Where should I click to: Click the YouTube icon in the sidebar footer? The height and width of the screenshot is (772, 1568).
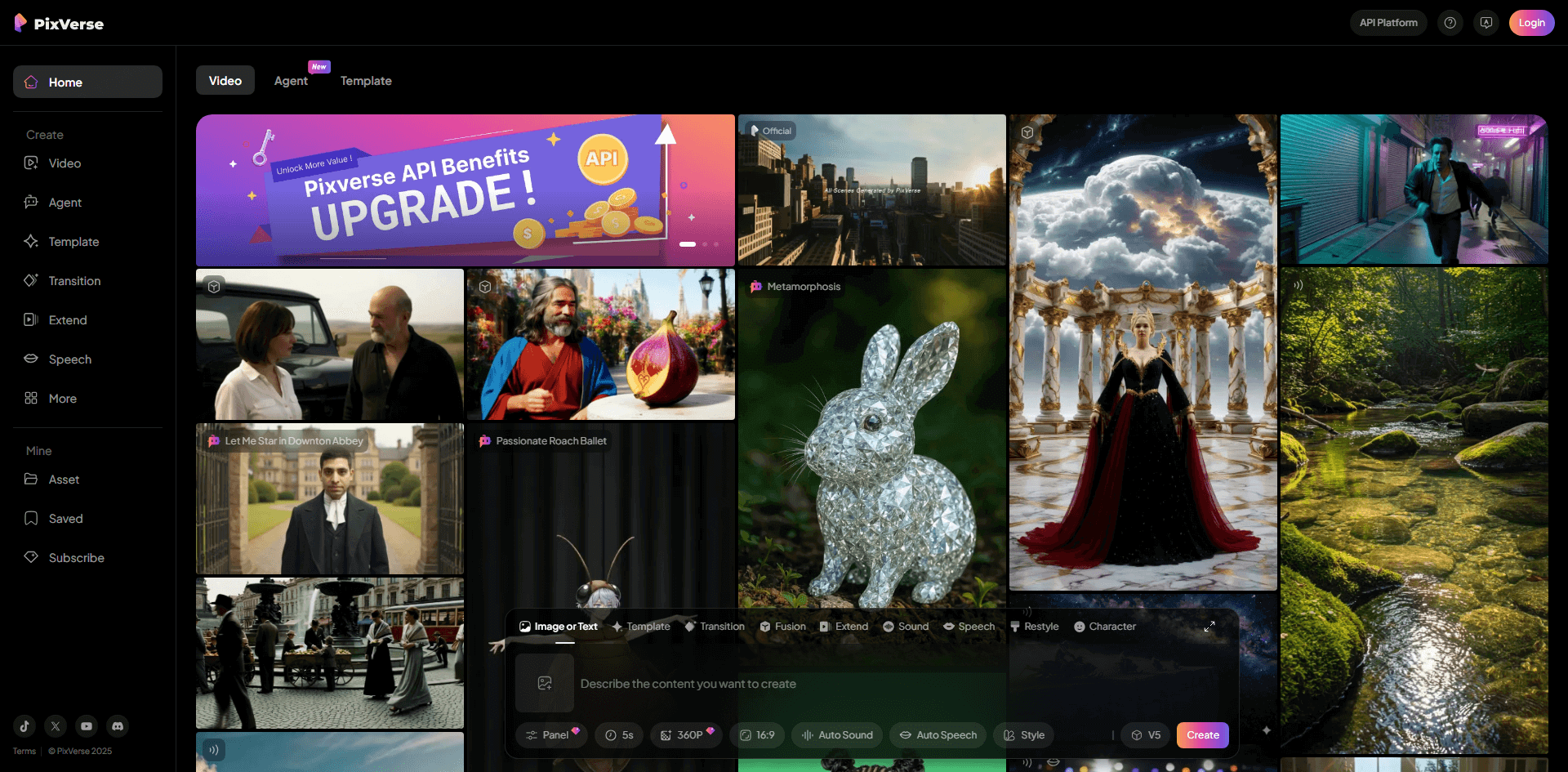coord(87,726)
